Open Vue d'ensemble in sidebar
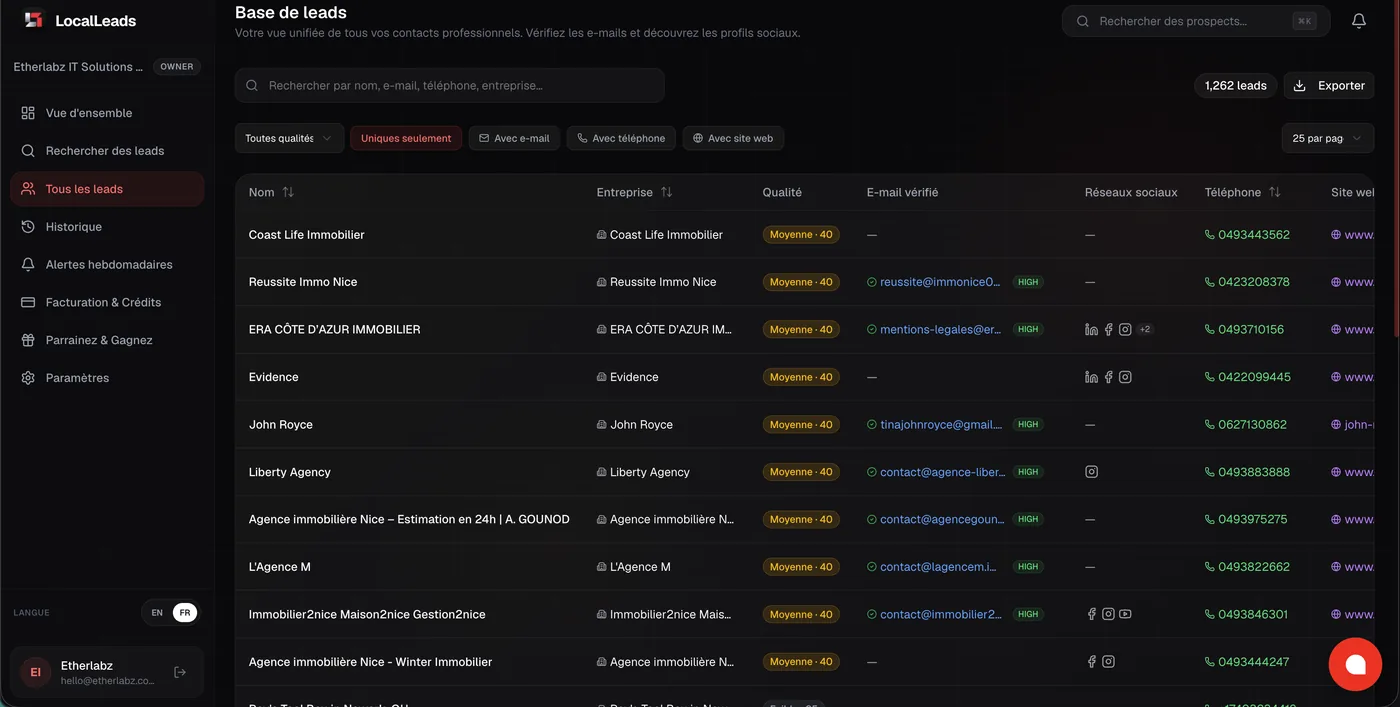The image size is (1400, 707). (x=107, y=113)
